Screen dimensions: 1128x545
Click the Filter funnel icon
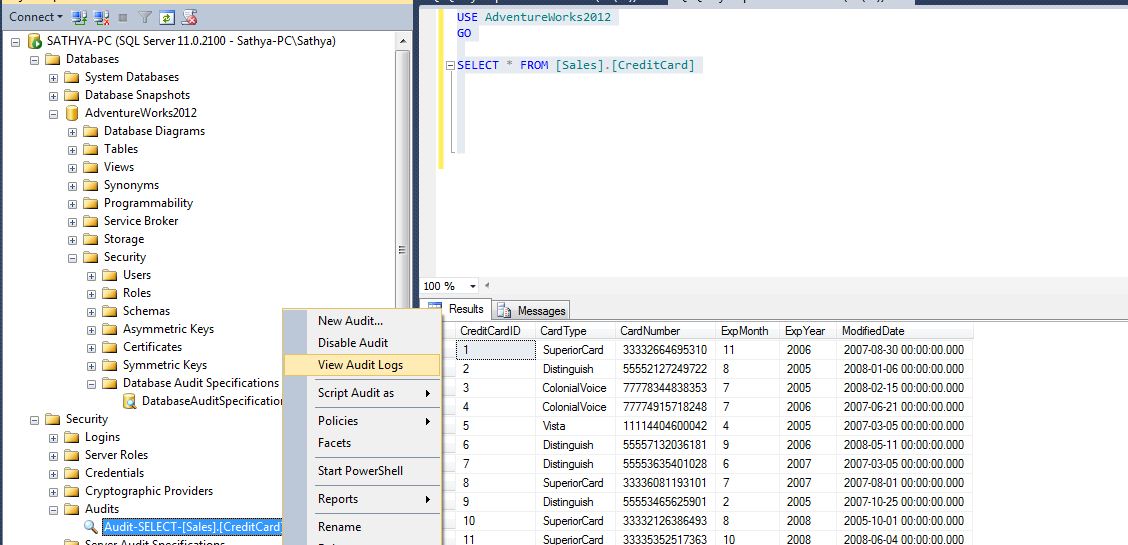pos(145,17)
